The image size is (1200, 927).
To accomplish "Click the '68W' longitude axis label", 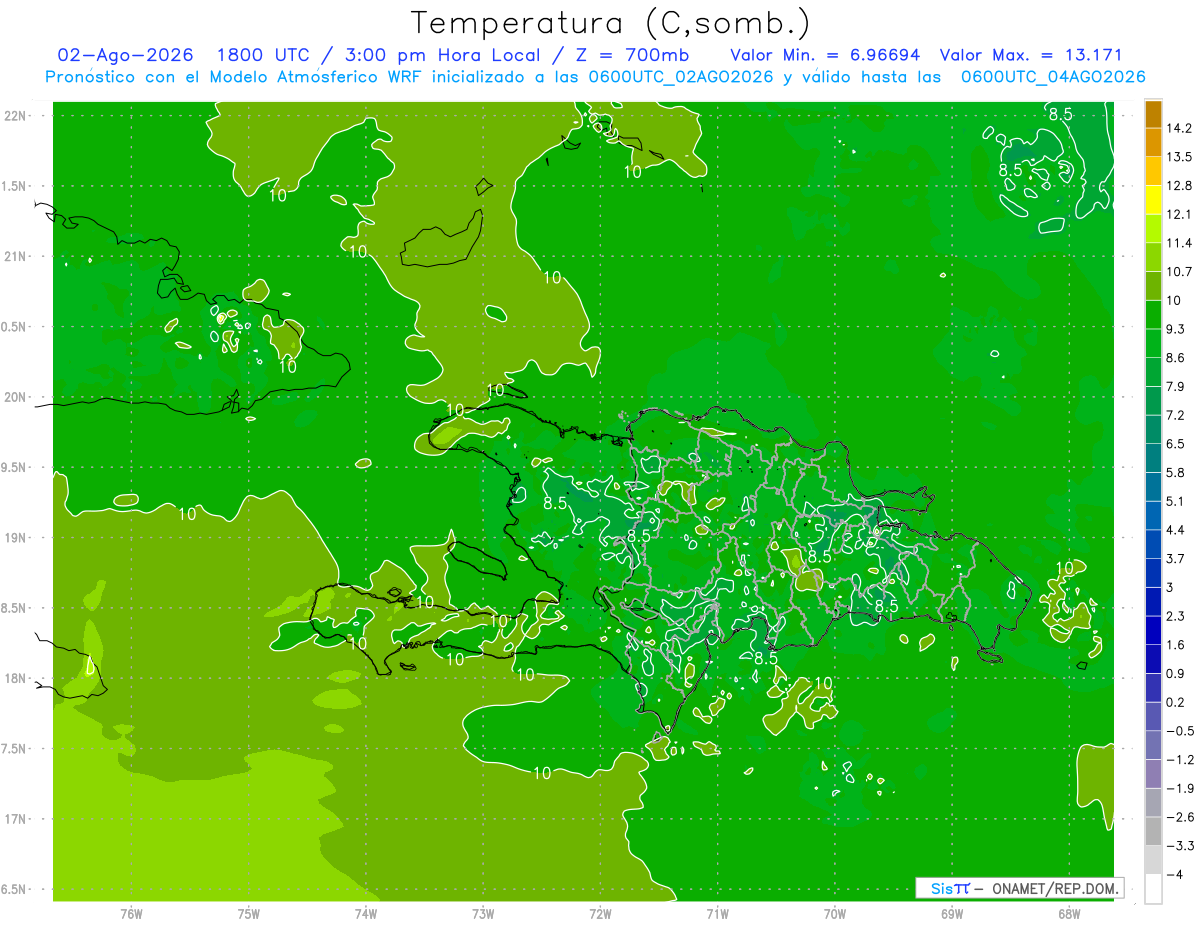I will point(1069,913).
